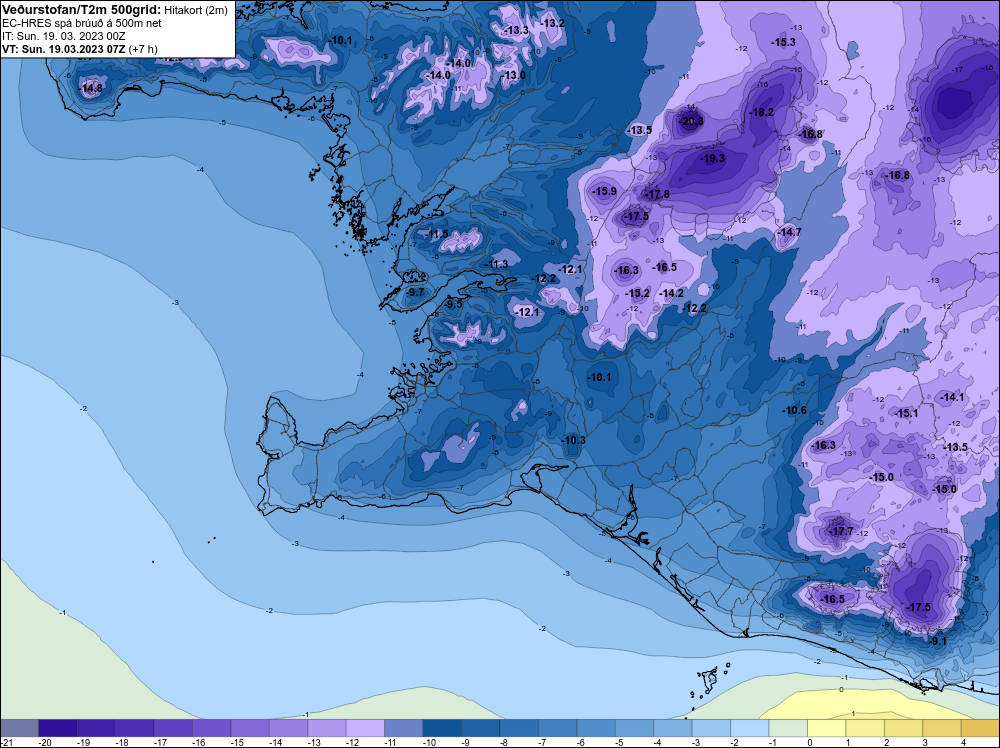The width and height of the screenshot is (1000, 748).
Task: Click the legend number -18
Action: pyautogui.click(x=122, y=743)
